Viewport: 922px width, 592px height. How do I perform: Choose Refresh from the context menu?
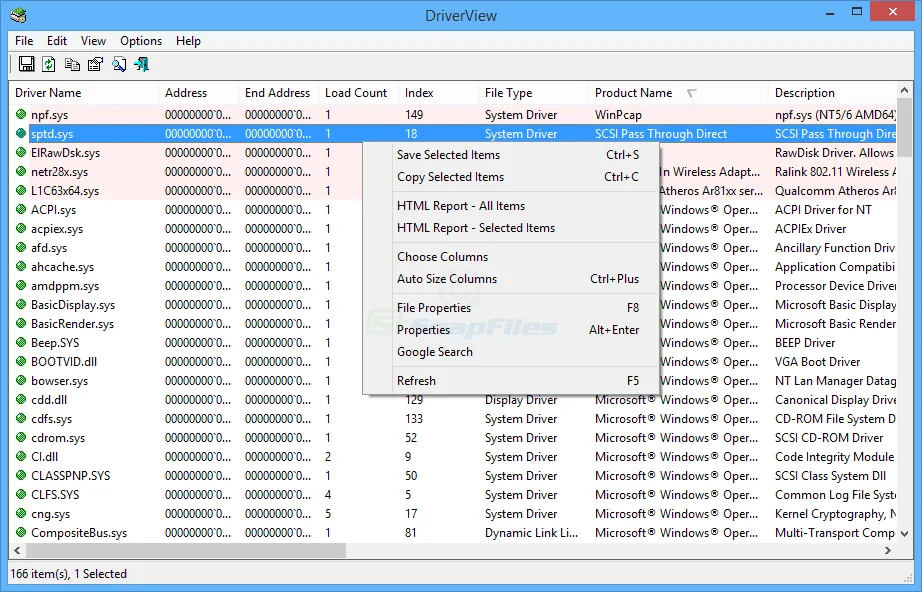point(510,380)
